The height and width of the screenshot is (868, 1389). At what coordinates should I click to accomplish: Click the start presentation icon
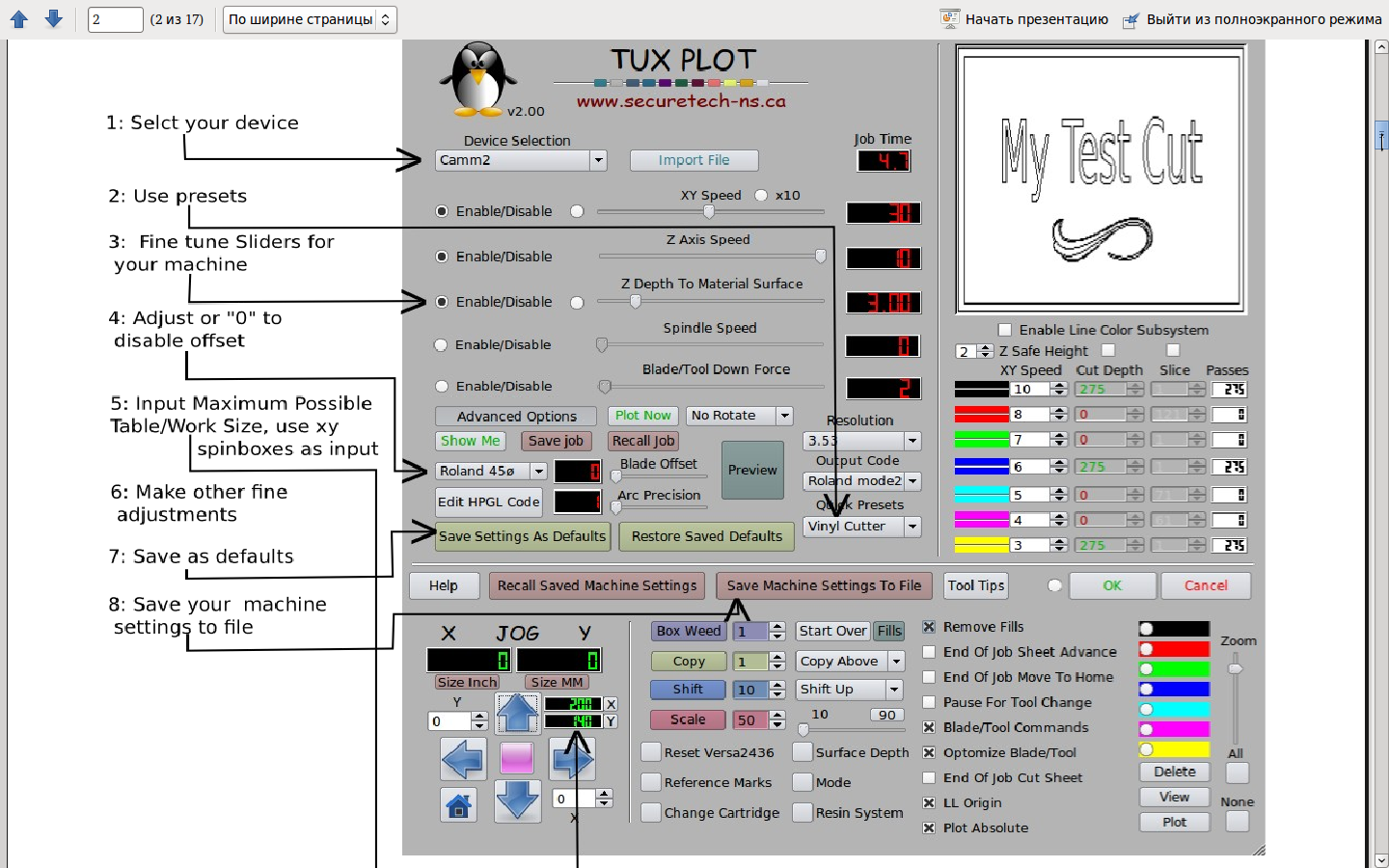950,19
